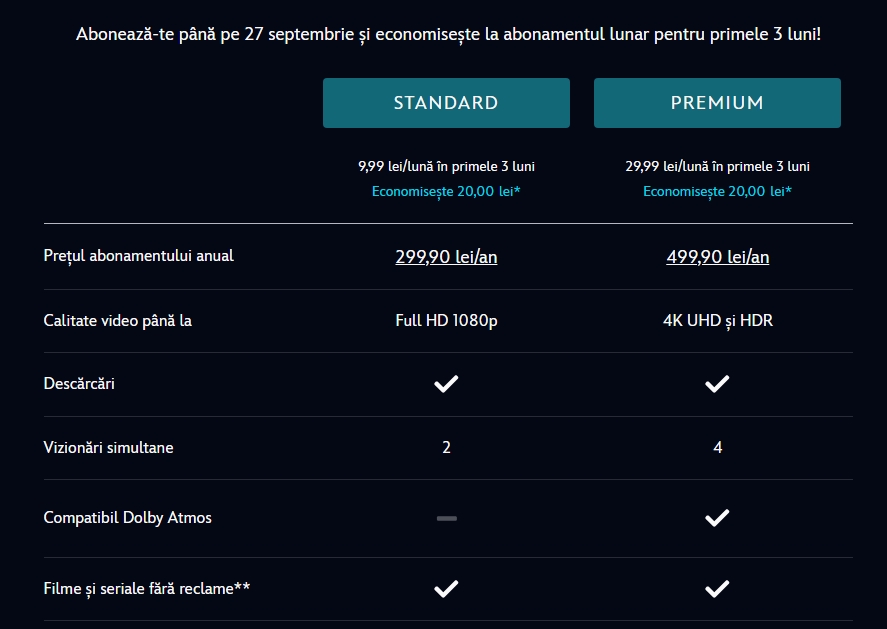Click the Standard Descărcări checkmark icon
The height and width of the screenshot is (629, 887).
pyautogui.click(x=446, y=383)
